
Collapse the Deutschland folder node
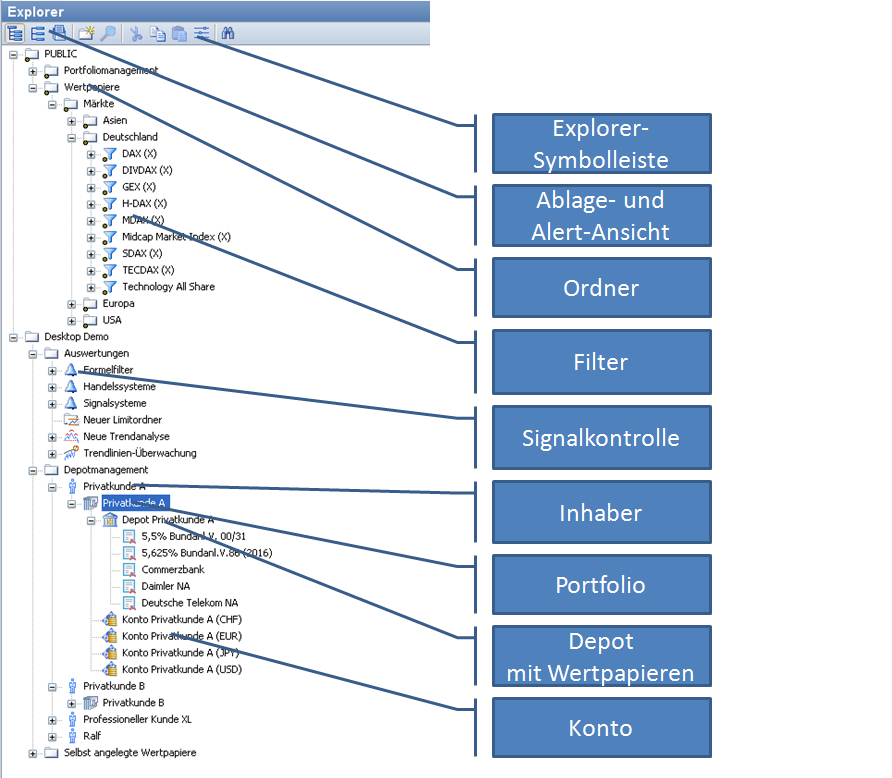point(72,137)
